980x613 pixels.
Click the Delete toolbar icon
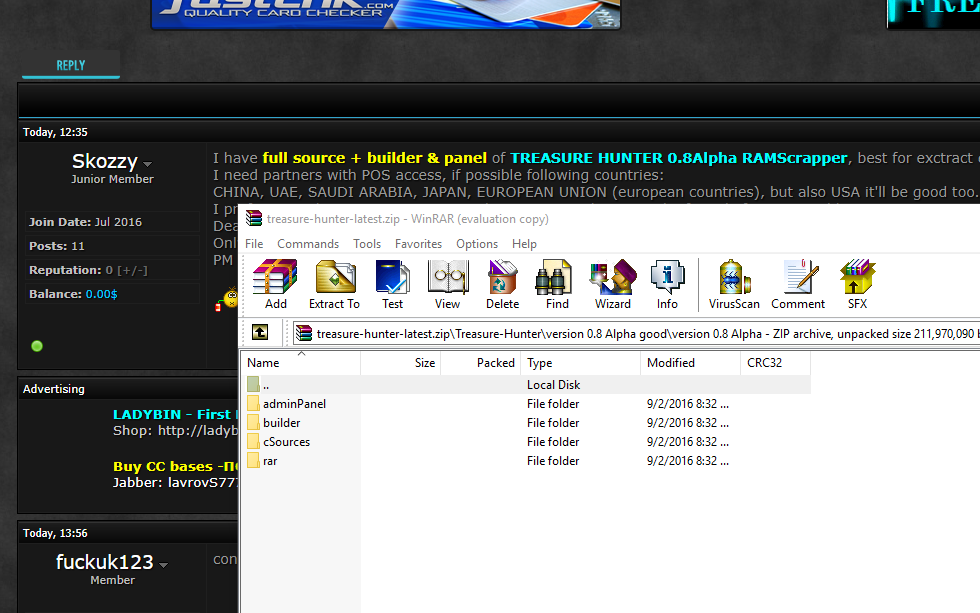tap(502, 284)
